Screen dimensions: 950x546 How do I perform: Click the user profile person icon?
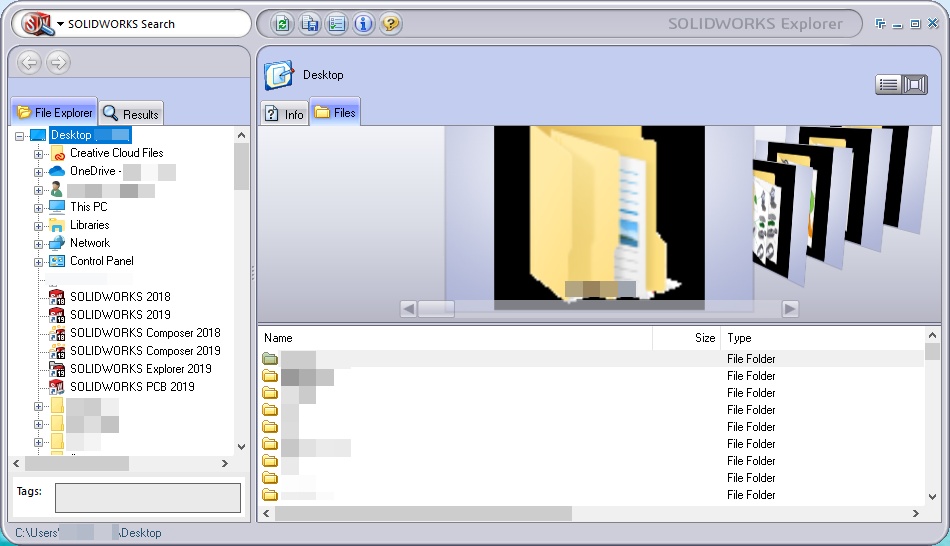point(57,189)
